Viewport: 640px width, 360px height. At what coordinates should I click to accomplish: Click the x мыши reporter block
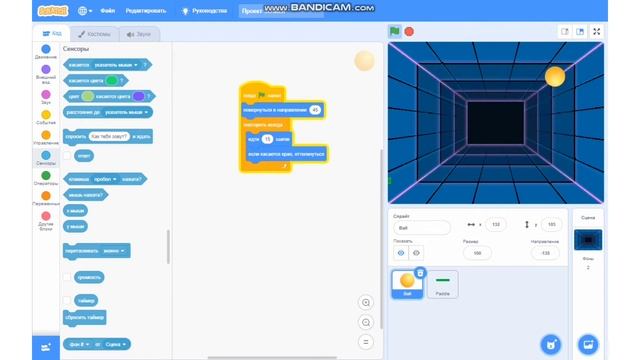coord(76,211)
